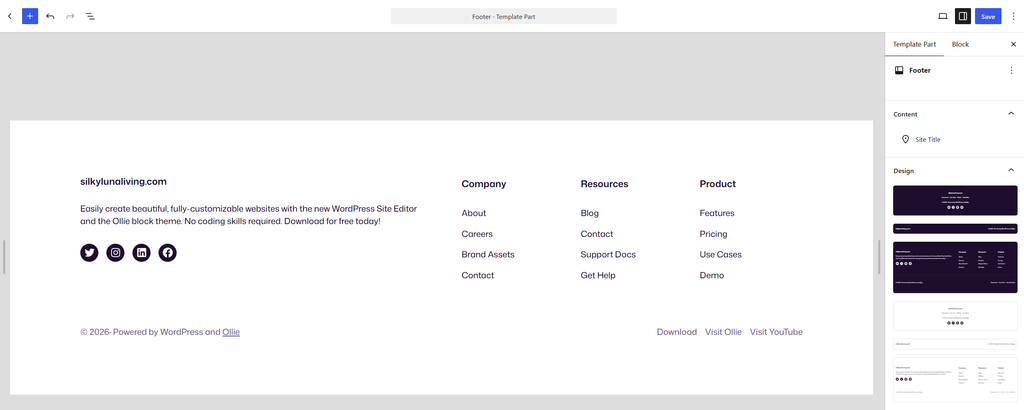Screen dimensions: 1024x410
Task: Click the Demo link
Action: click(x=712, y=276)
